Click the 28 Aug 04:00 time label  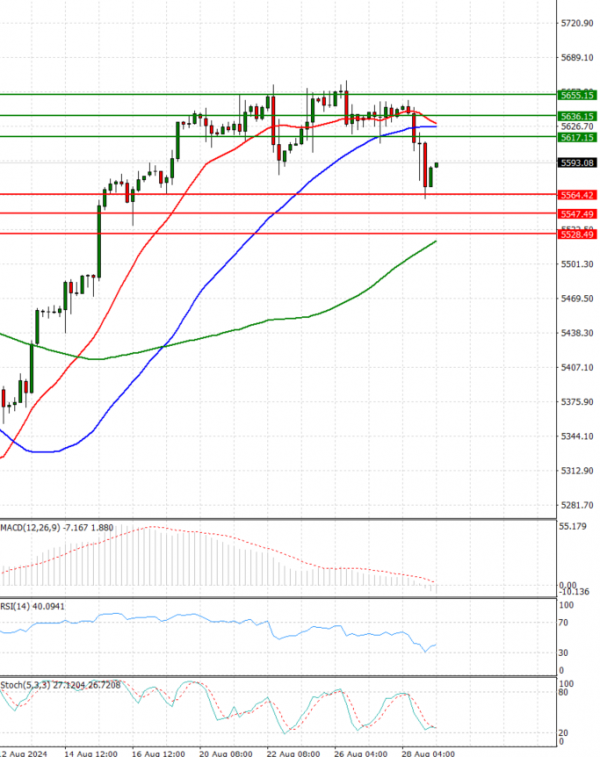pos(428,754)
